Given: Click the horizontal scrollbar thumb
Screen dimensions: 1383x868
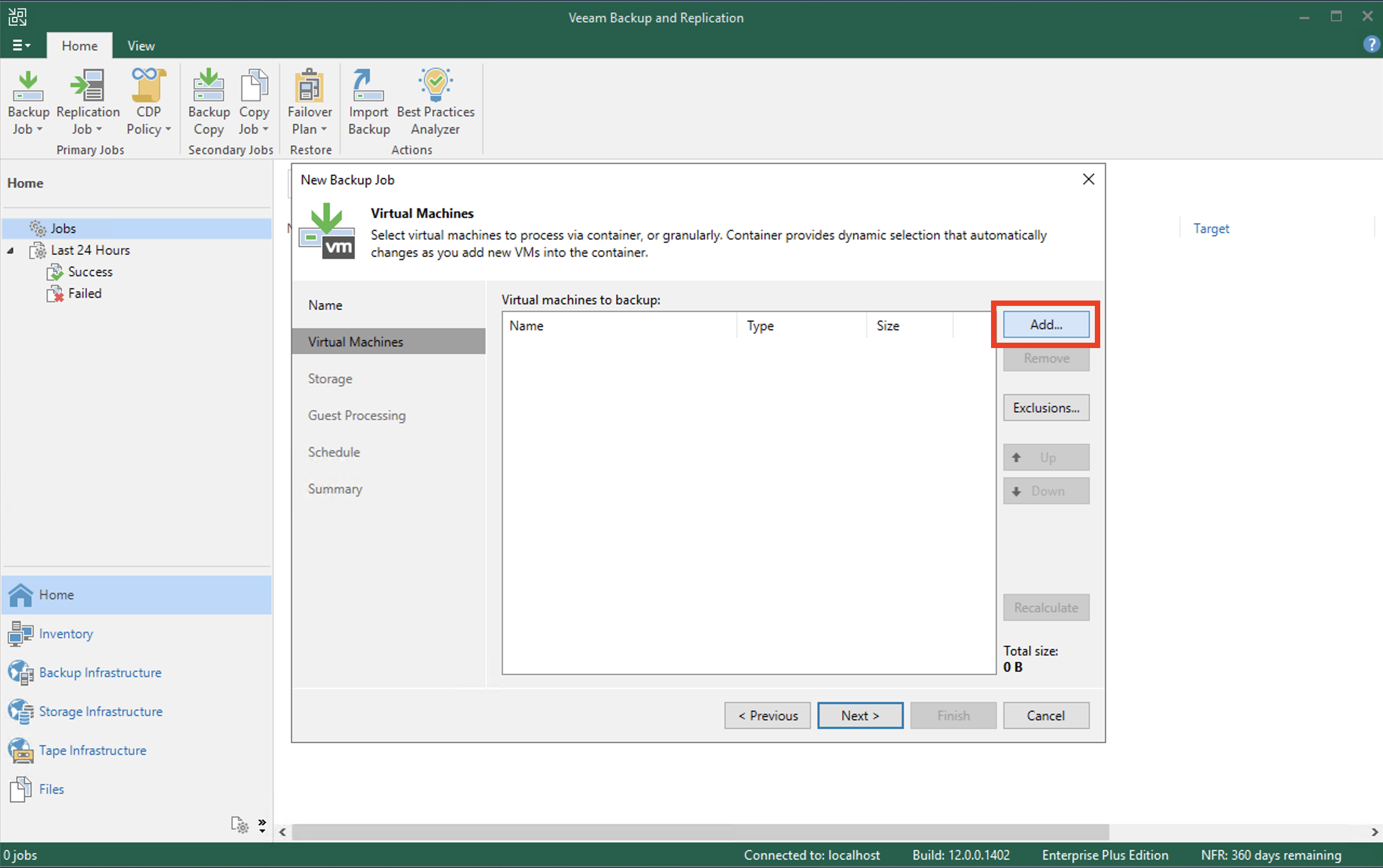Looking at the screenshot, I should pos(700,832).
